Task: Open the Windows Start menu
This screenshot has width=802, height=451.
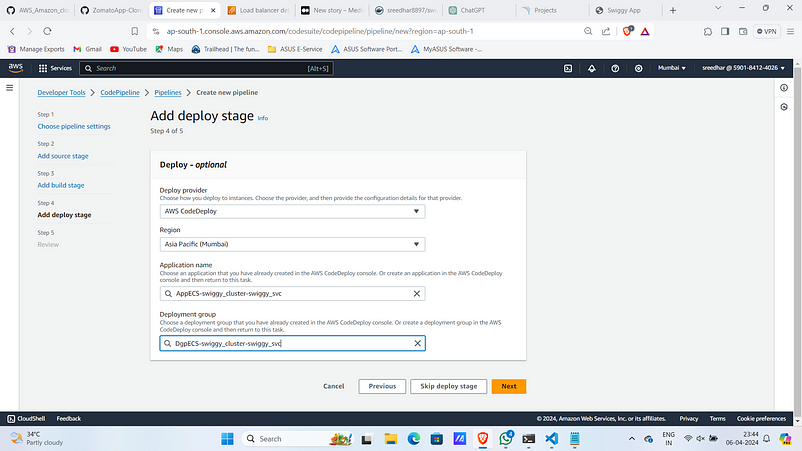Action: [x=227, y=439]
